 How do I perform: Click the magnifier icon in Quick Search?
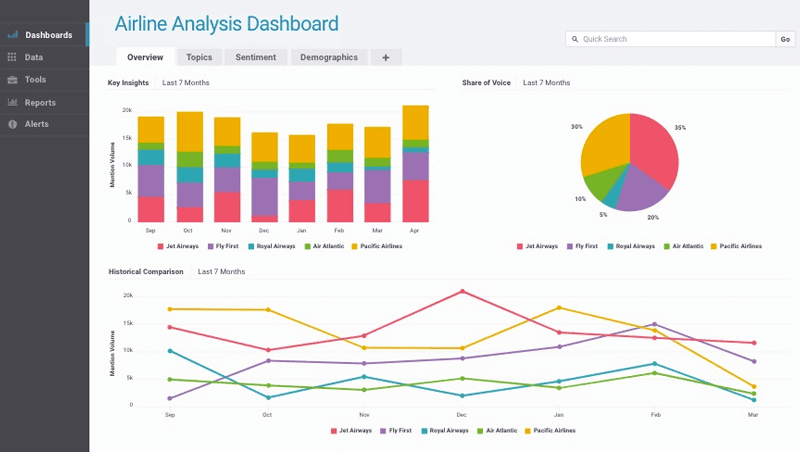pyautogui.click(x=574, y=39)
